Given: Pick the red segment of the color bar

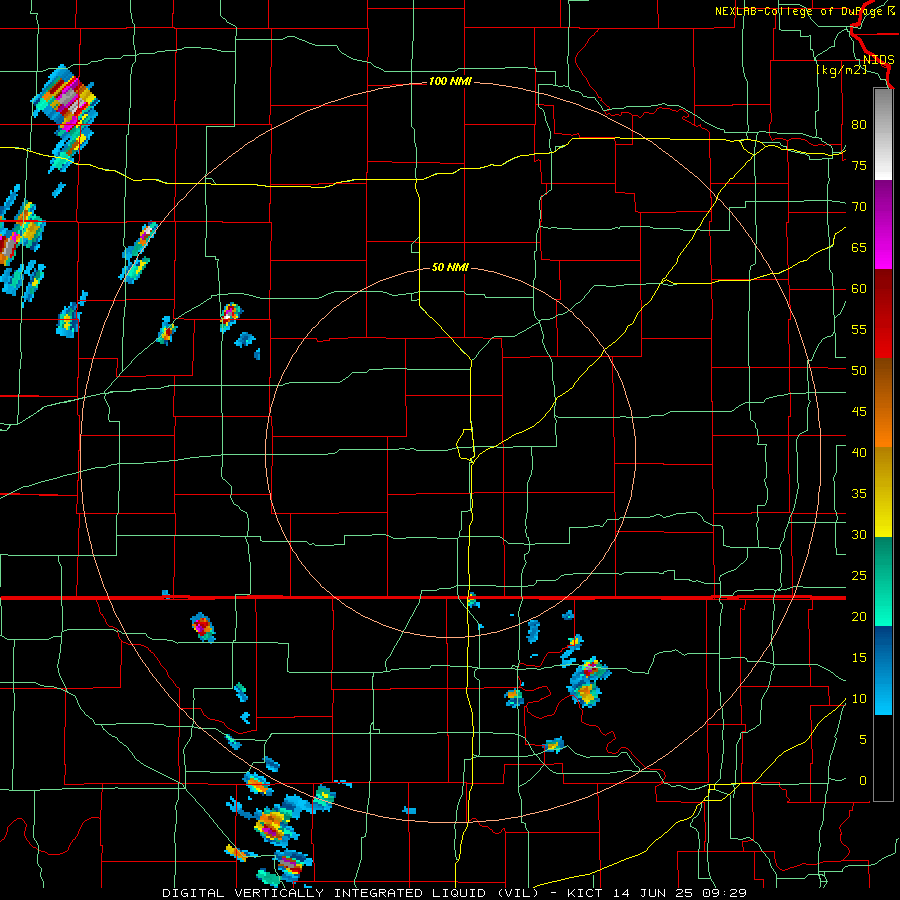Looking at the screenshot, I should click(x=883, y=314).
